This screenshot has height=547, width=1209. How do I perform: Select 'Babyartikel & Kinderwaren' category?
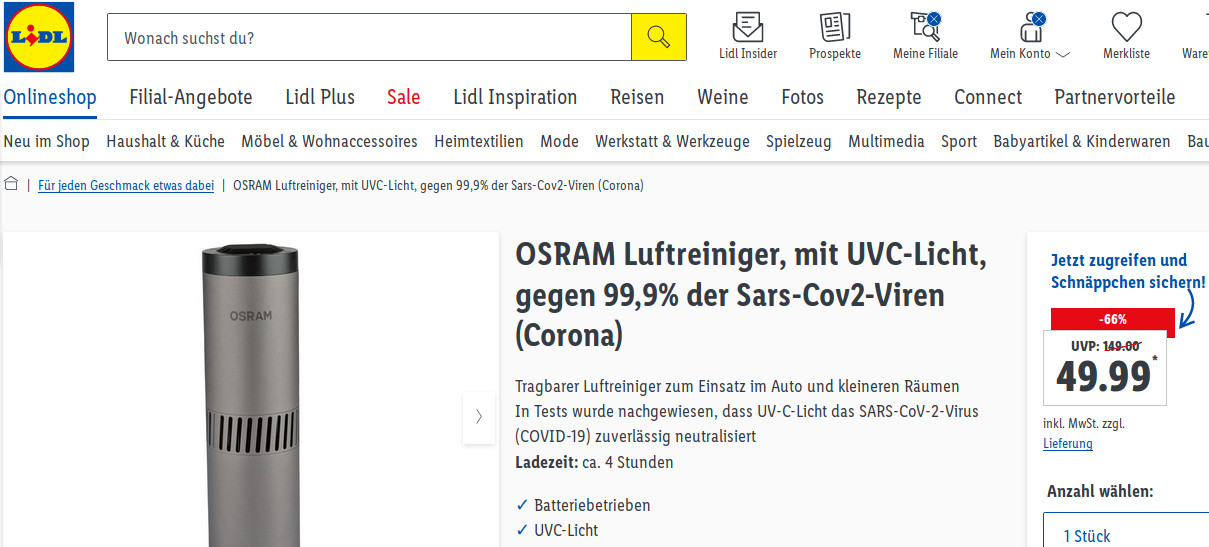point(1082,141)
